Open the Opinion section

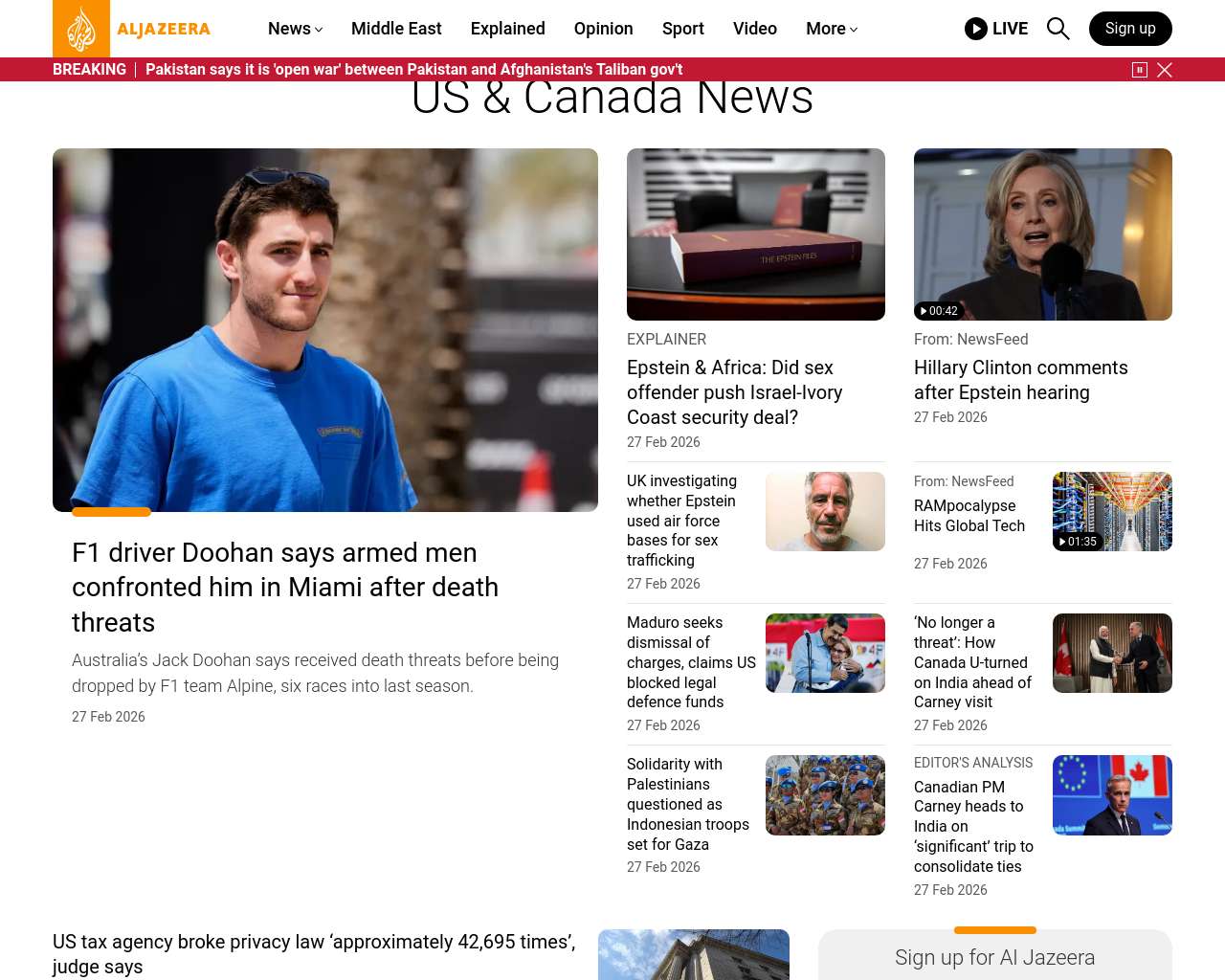point(603,29)
